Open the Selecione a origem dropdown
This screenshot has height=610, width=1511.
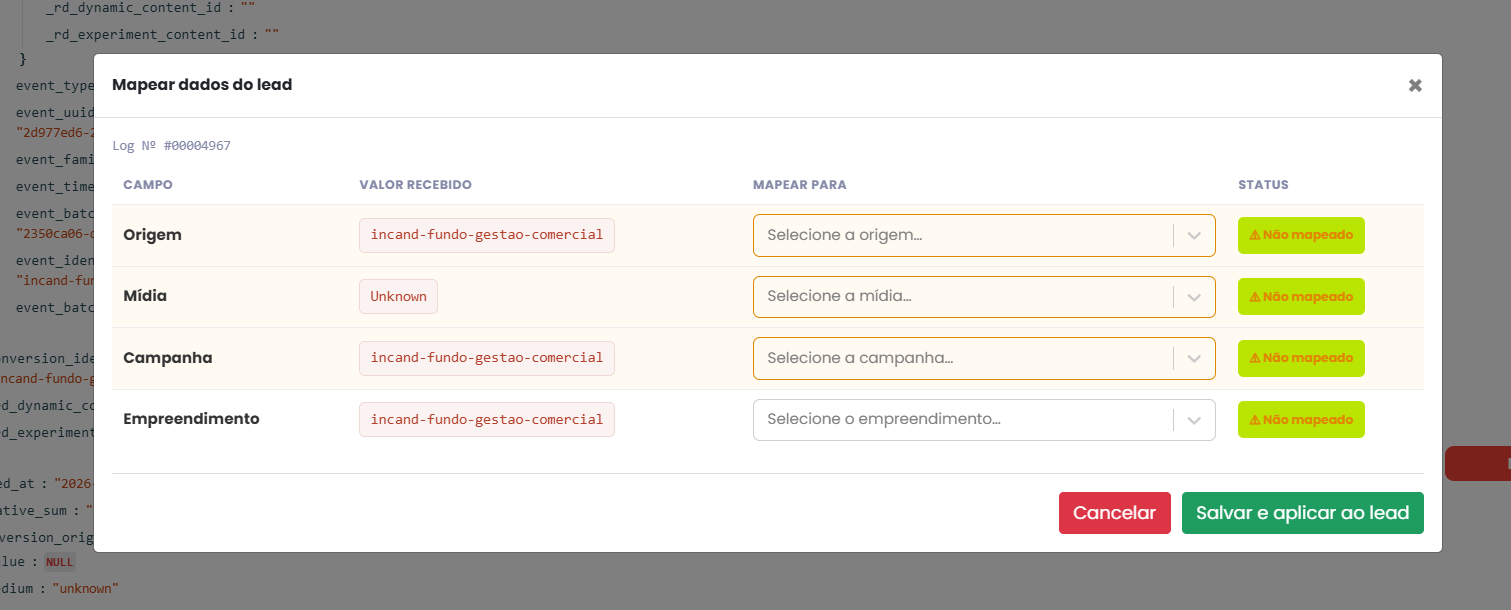click(984, 235)
